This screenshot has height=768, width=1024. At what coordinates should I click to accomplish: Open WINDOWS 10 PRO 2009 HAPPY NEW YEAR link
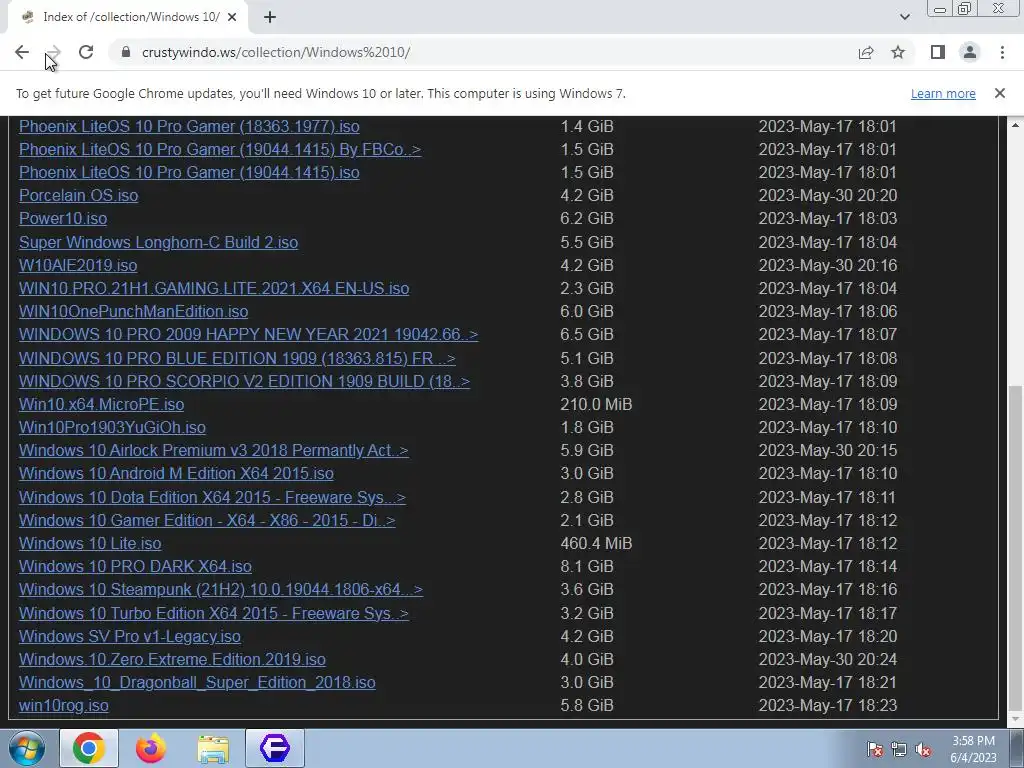coord(248,334)
